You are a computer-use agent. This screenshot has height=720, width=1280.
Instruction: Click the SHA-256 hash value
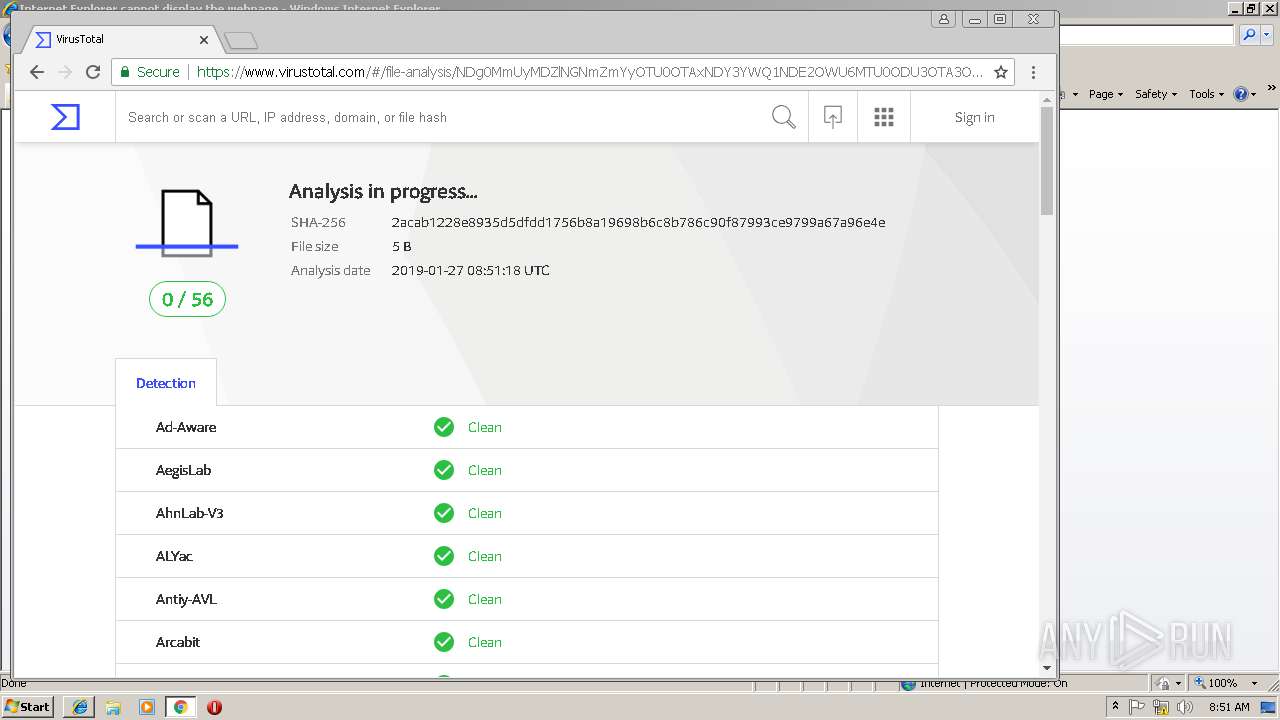(638, 222)
